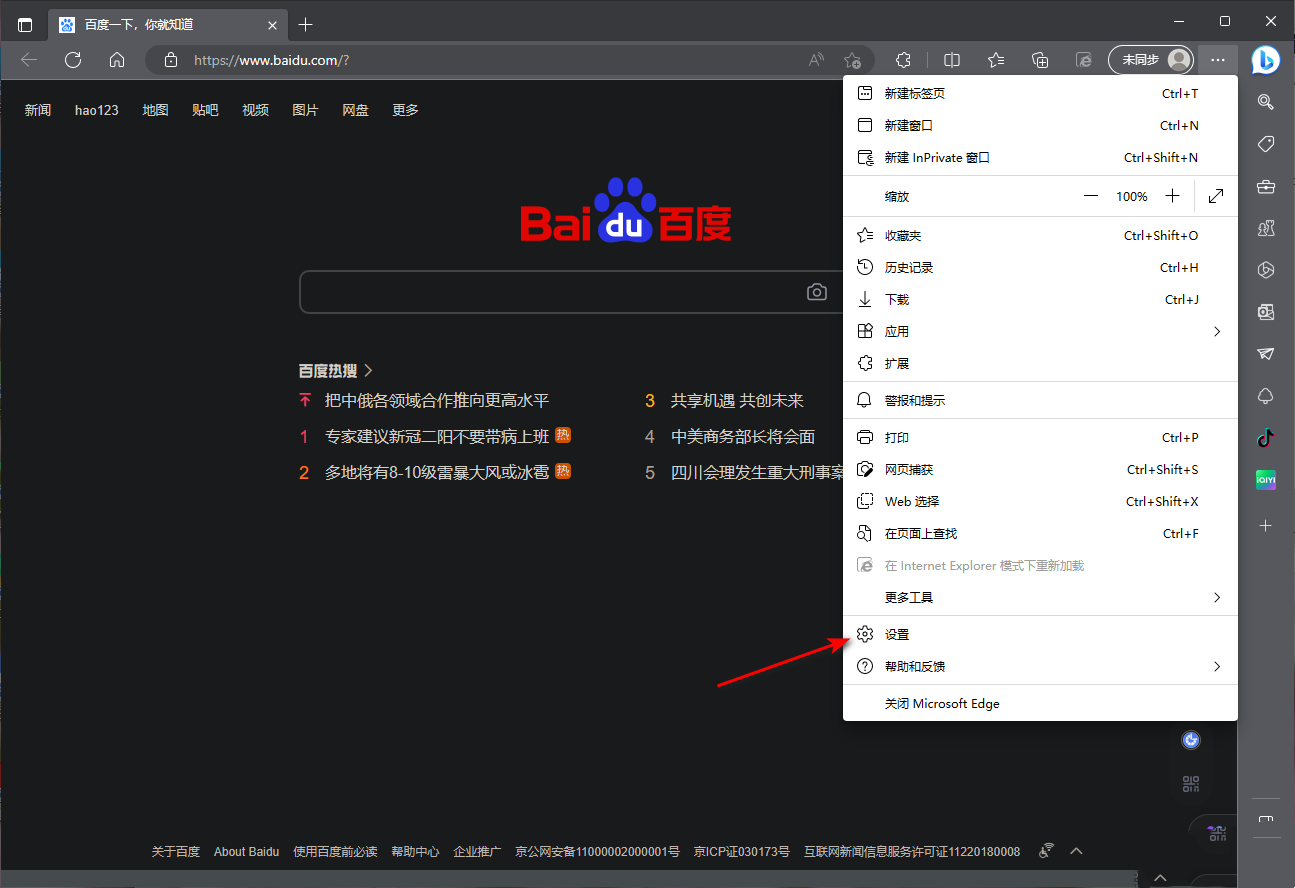The width and height of the screenshot is (1295, 888).
Task: Open the 地图 link
Action: point(155,110)
